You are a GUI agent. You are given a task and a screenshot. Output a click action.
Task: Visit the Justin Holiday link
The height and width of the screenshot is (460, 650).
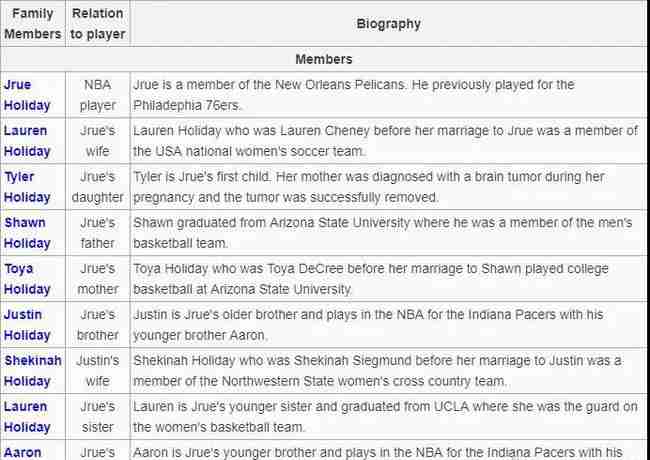[x=27, y=325]
